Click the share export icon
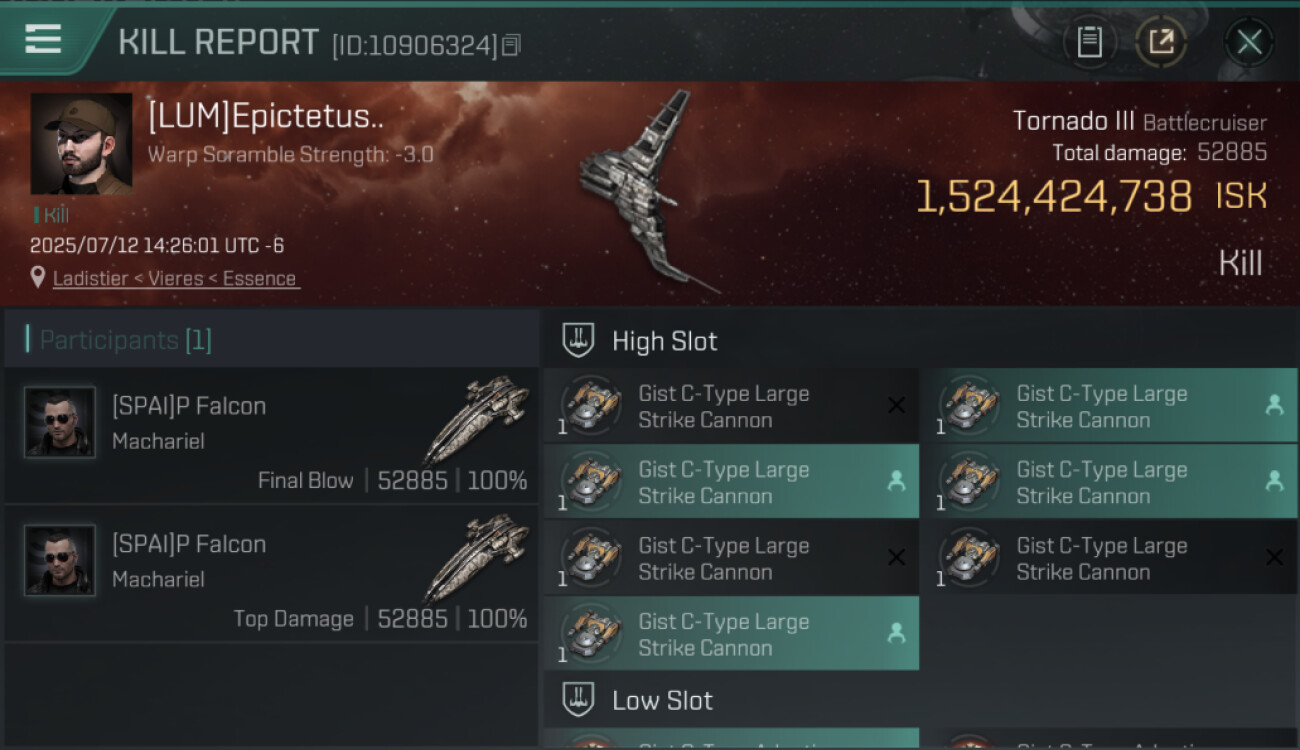The image size is (1300, 750). coord(1161,42)
